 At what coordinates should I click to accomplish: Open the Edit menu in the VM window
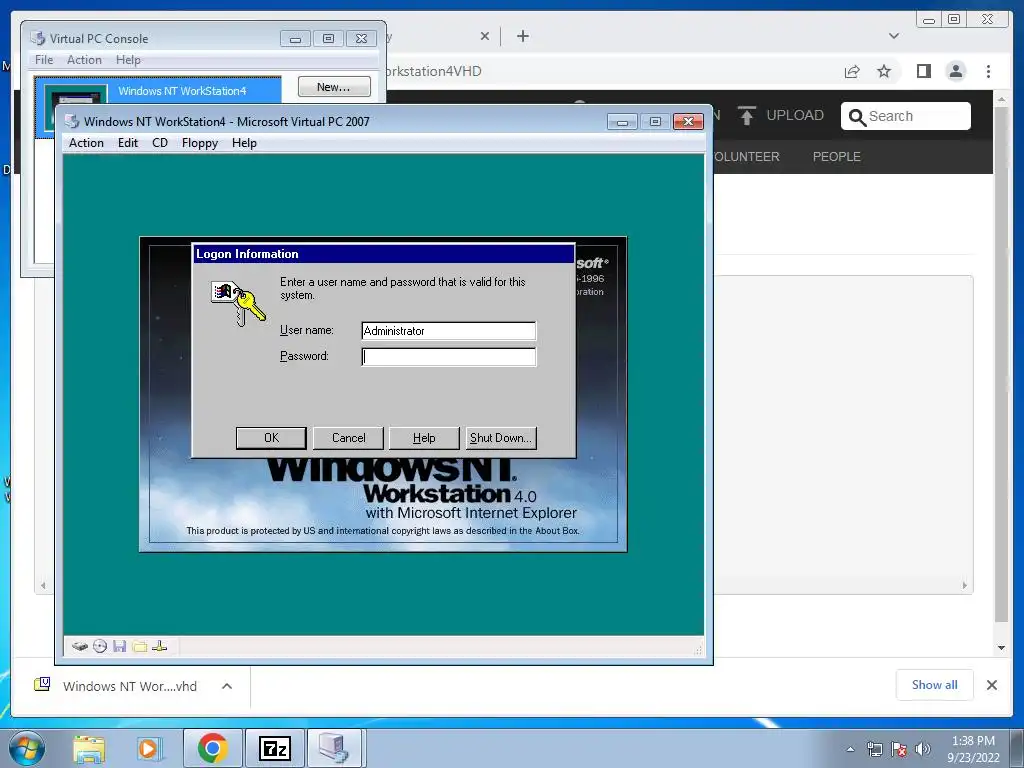click(128, 143)
